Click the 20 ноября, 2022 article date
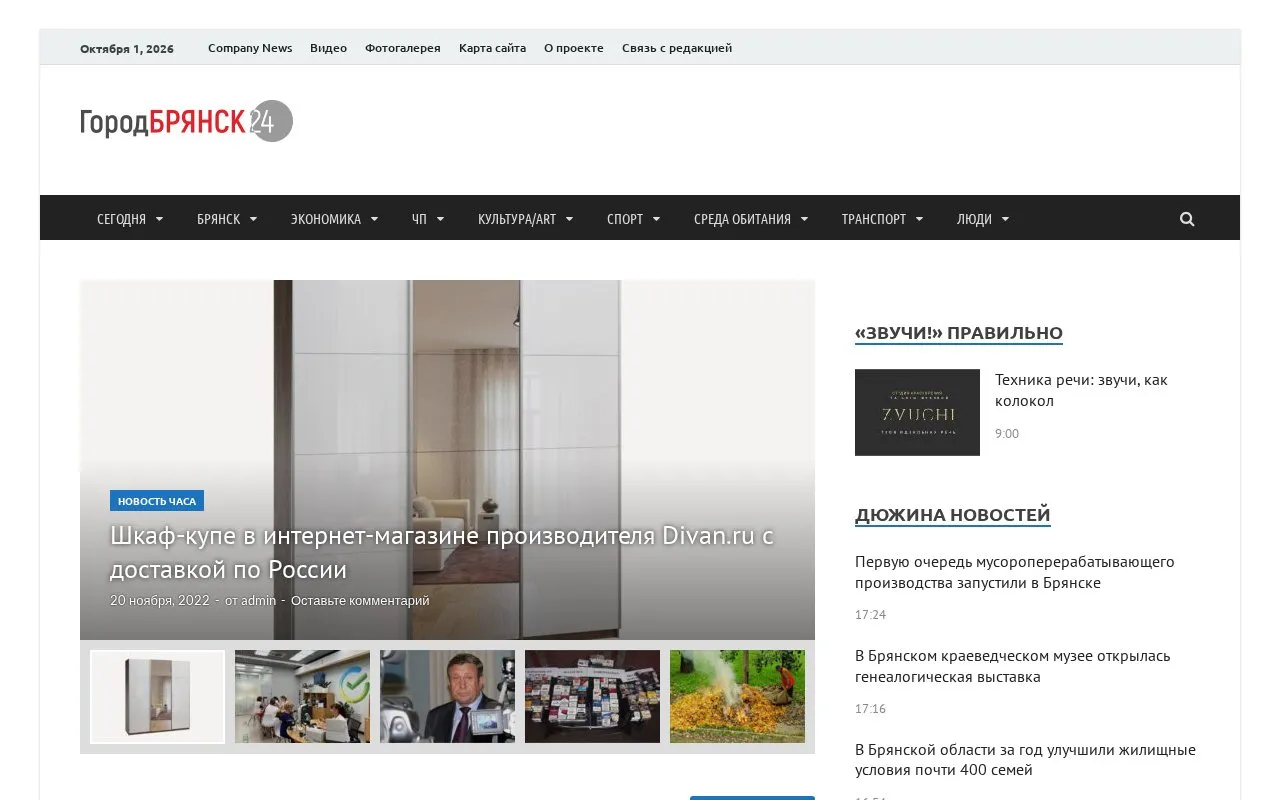This screenshot has width=1280, height=800. (160, 601)
